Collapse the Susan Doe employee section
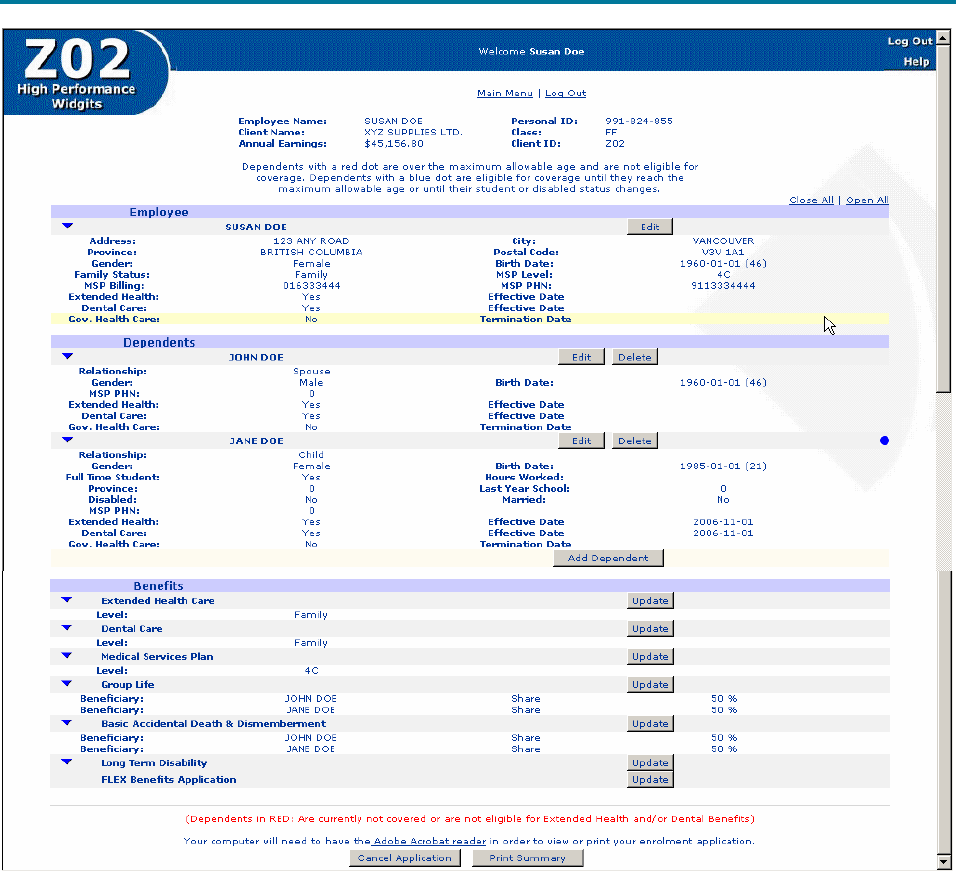This screenshot has width=956, height=871. pos(68,226)
